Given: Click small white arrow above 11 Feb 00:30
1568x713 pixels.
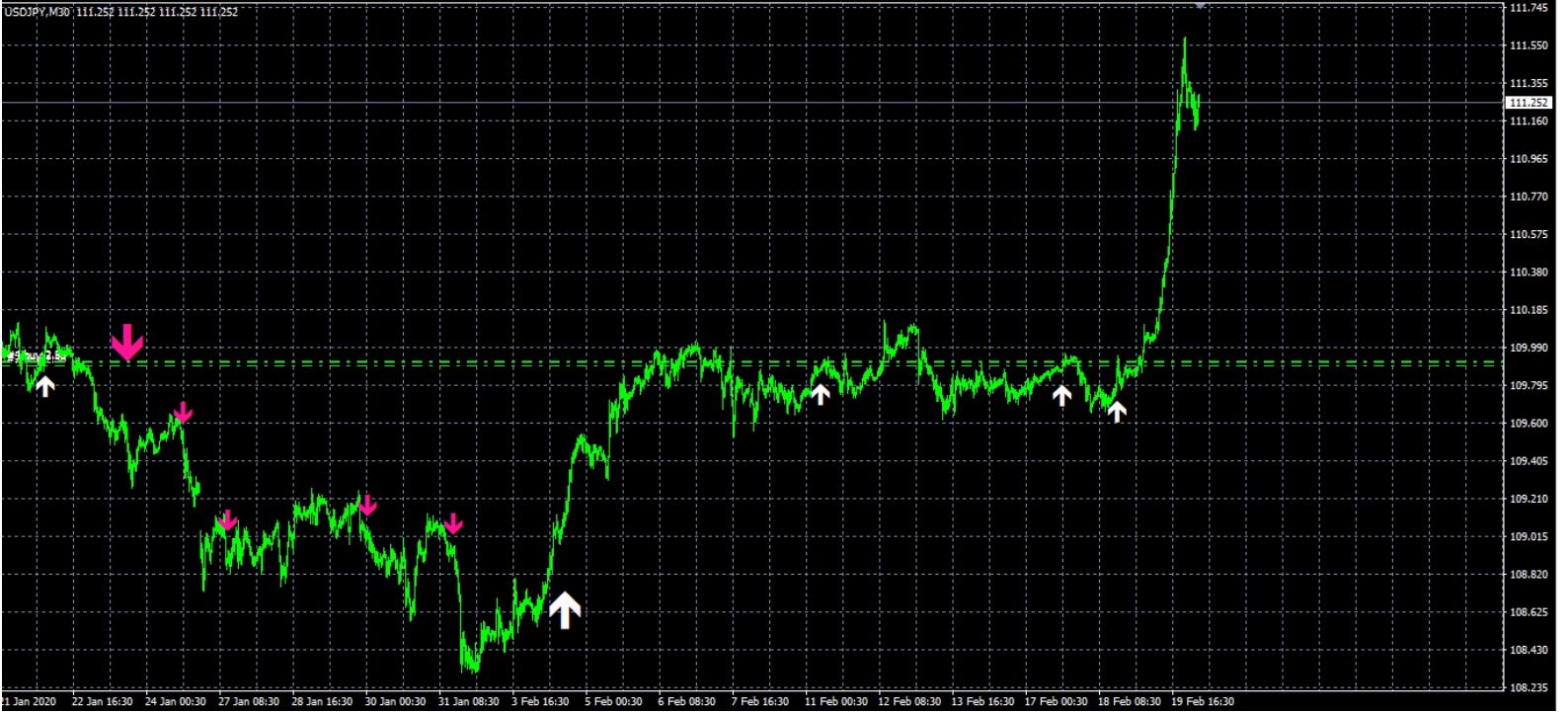Looking at the screenshot, I should pyautogui.click(x=820, y=394).
